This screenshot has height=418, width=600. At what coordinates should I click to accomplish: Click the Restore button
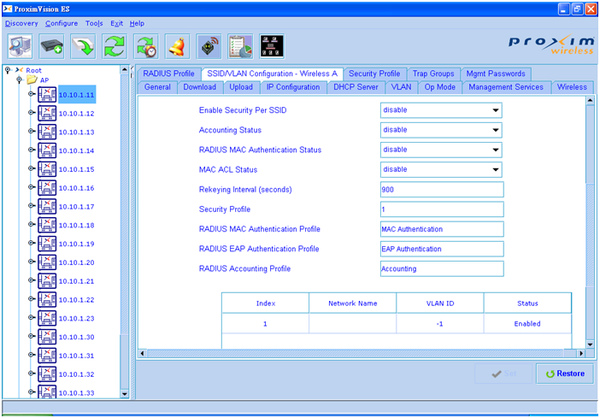click(565, 374)
